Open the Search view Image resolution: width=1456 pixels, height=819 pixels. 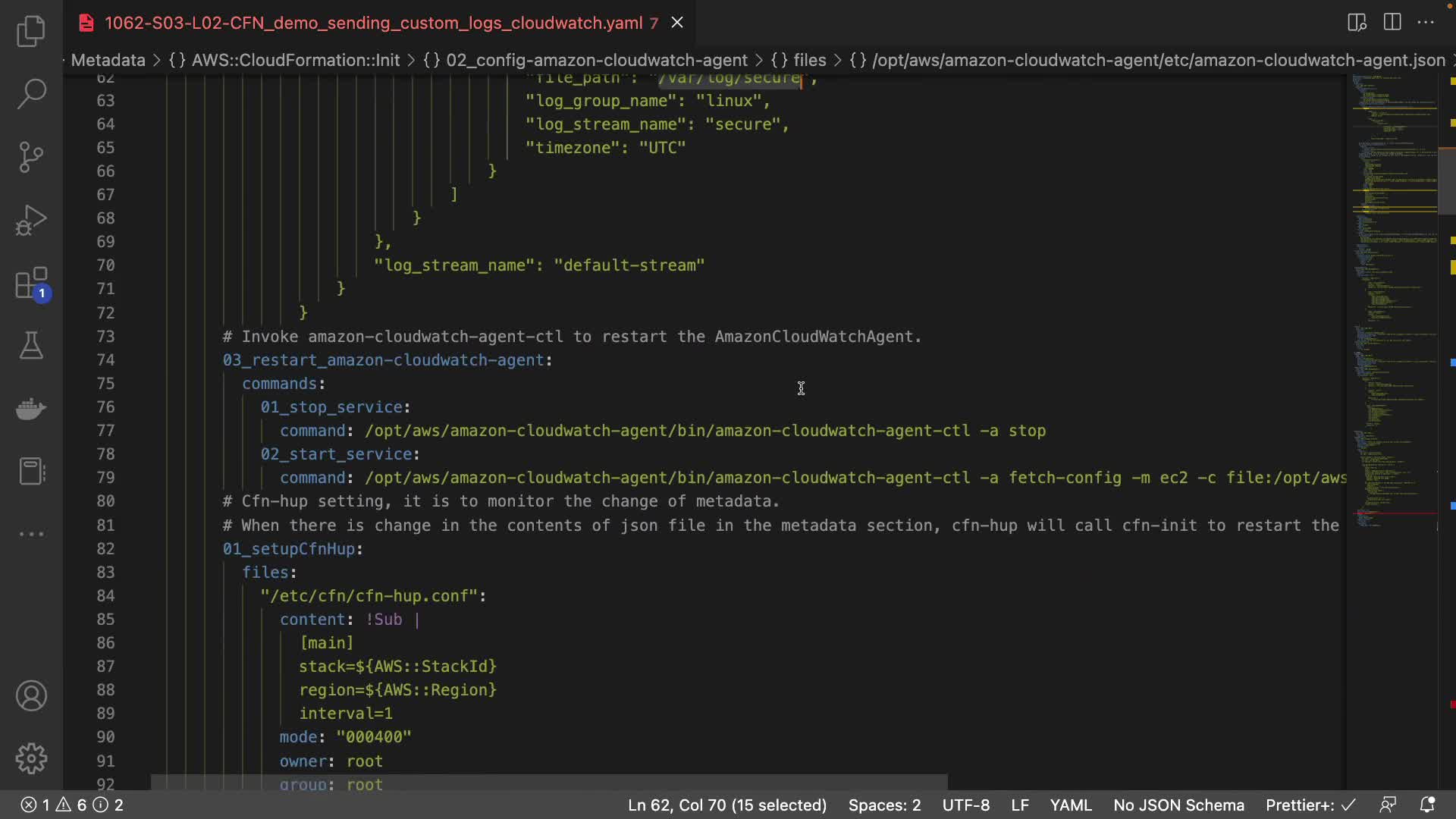coord(31,94)
